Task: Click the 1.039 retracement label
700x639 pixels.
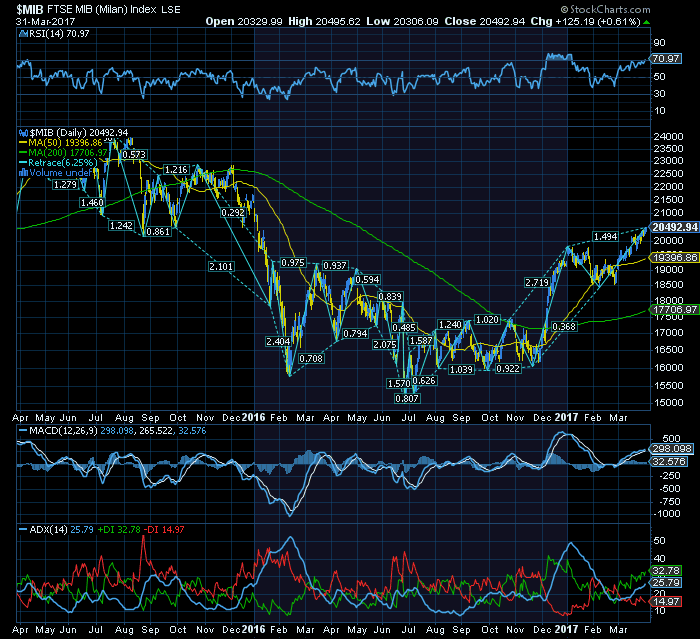Action: tap(461, 369)
